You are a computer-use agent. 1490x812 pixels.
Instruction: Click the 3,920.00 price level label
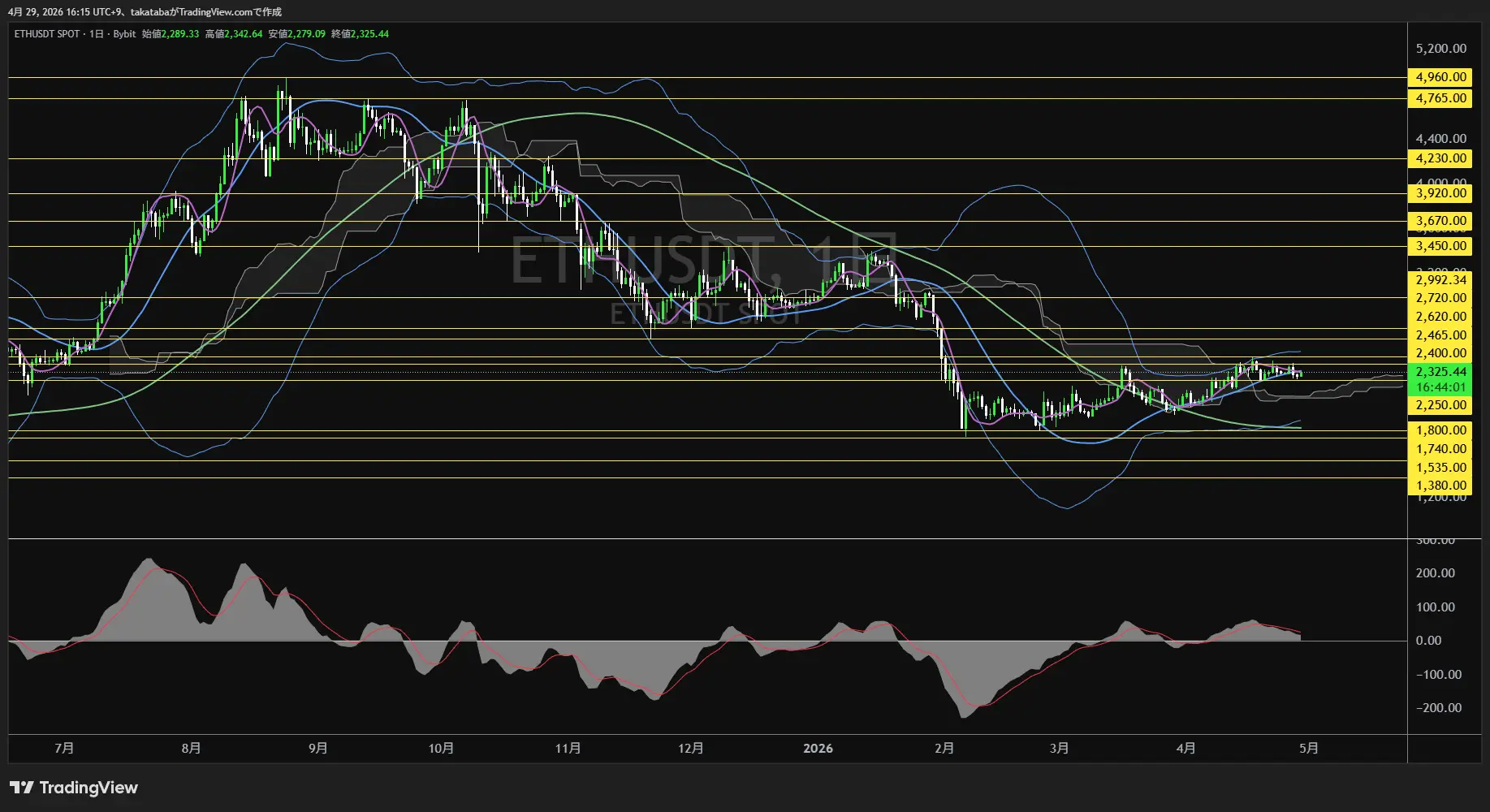[x=1440, y=193]
